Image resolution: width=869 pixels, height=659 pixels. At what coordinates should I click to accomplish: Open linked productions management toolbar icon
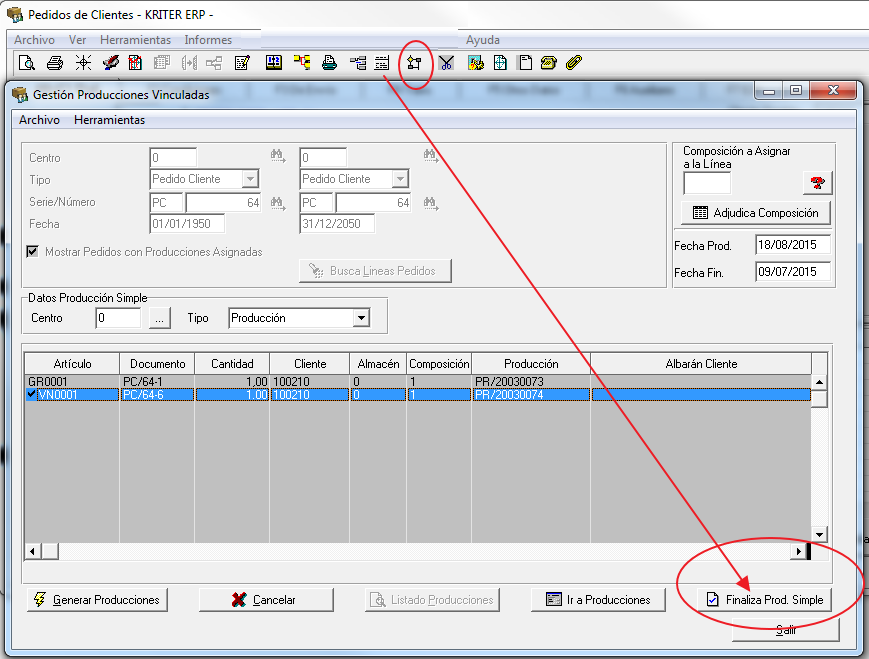coord(414,63)
